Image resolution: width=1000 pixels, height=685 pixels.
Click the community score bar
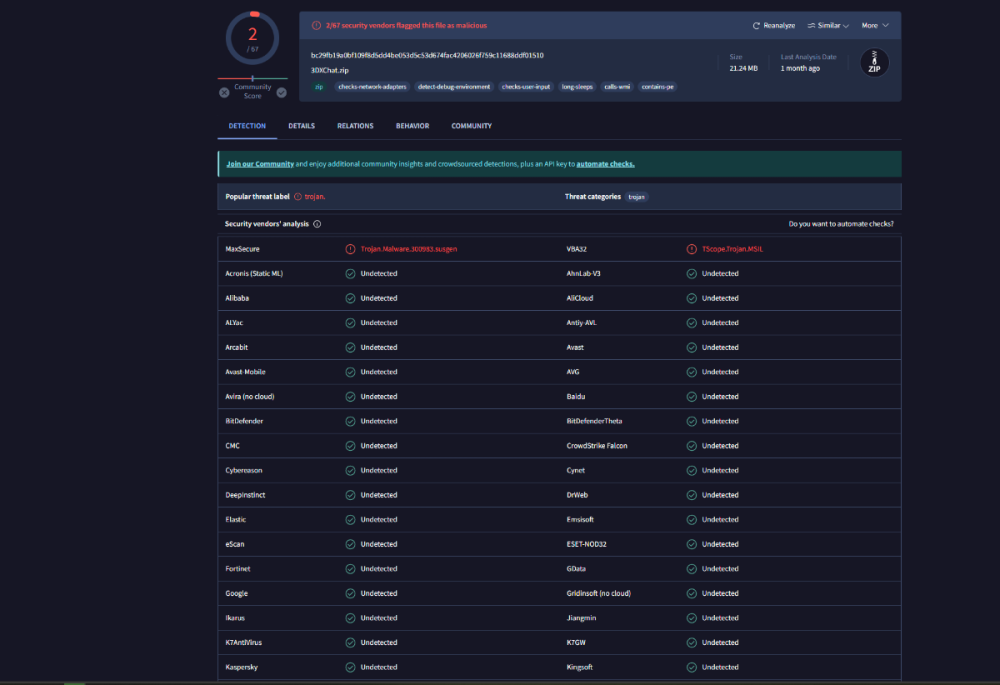(253, 78)
